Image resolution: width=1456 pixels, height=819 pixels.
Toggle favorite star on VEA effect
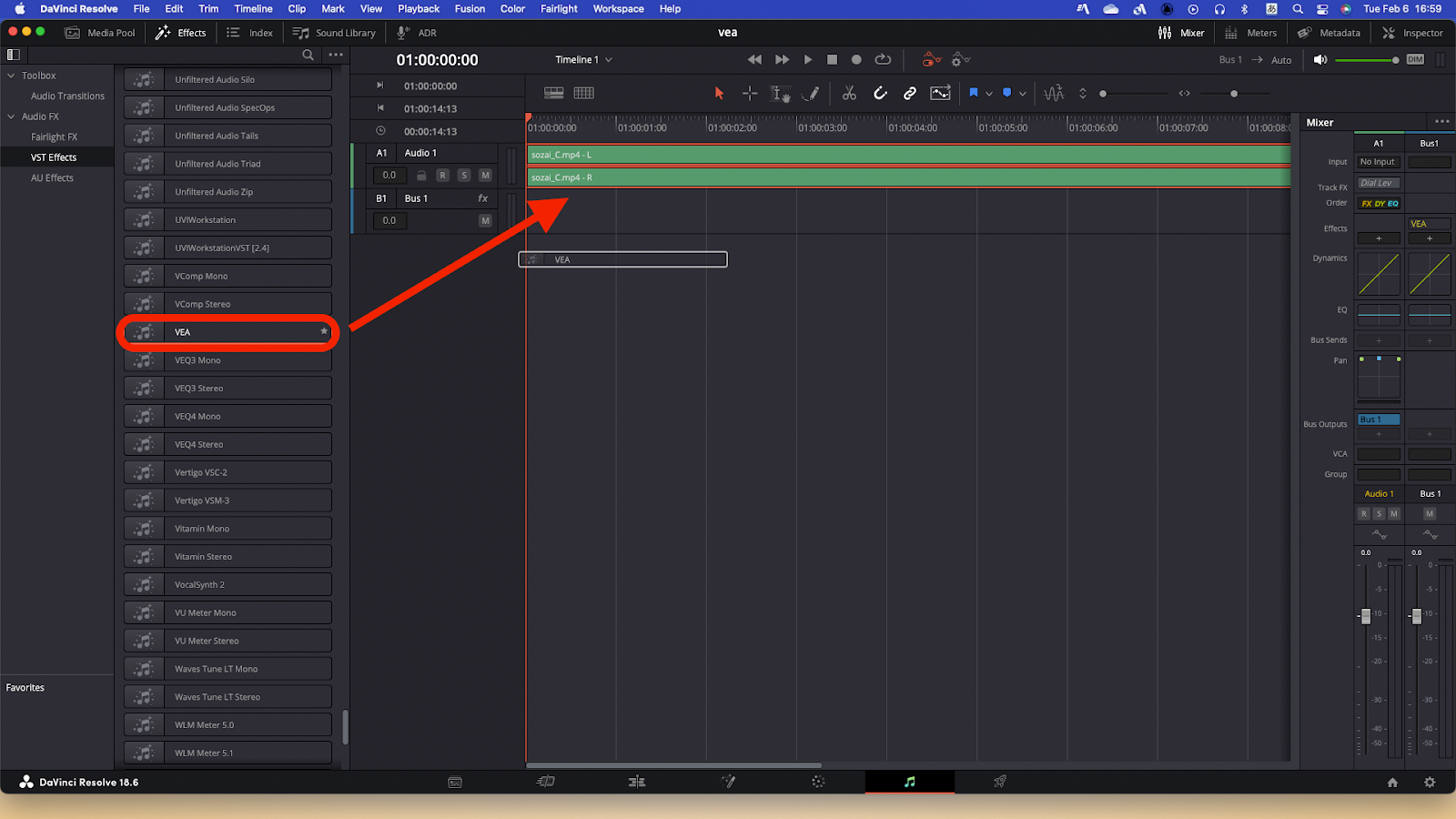(323, 331)
